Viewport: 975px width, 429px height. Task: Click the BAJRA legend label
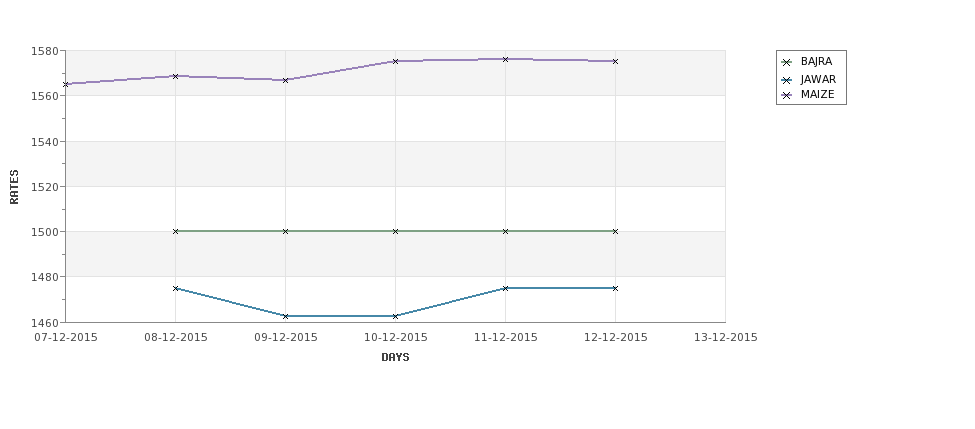tap(816, 62)
